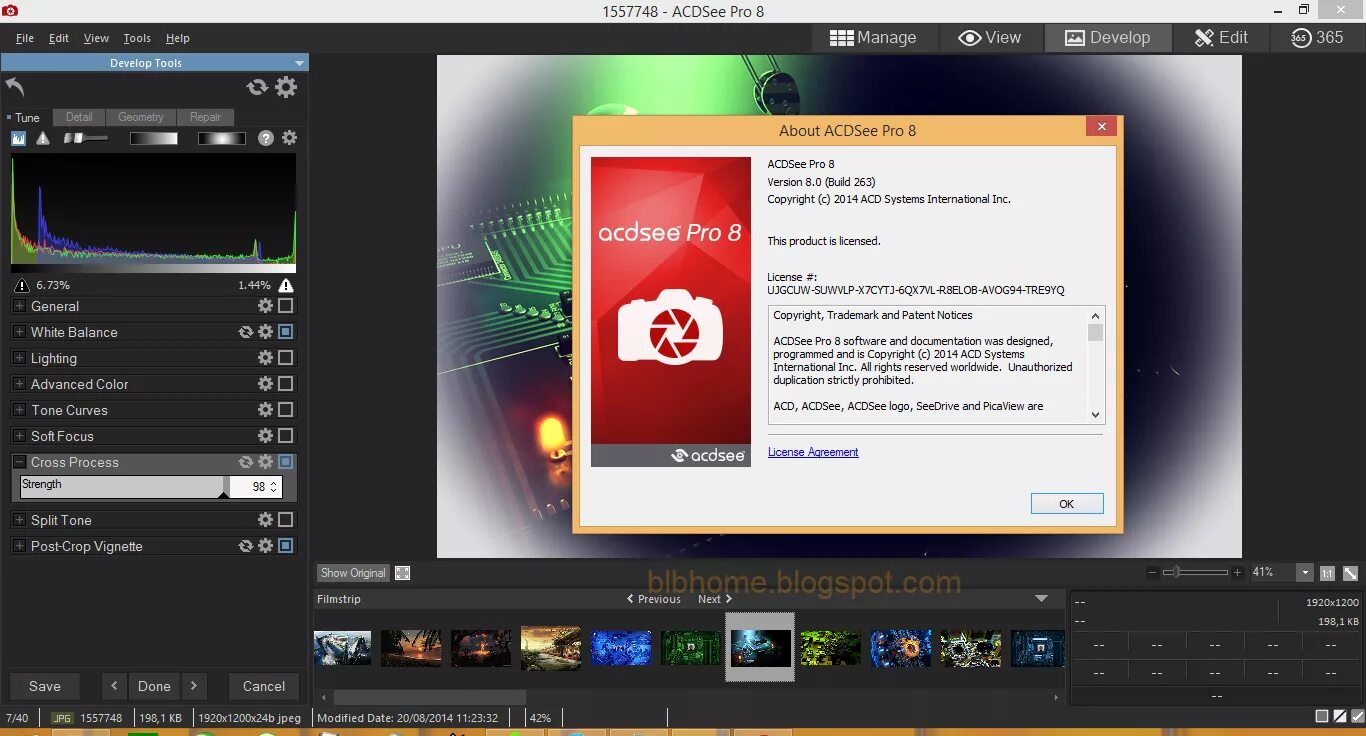Set zoom to actual size 1:1
This screenshot has height=736, width=1366.
1327,573
